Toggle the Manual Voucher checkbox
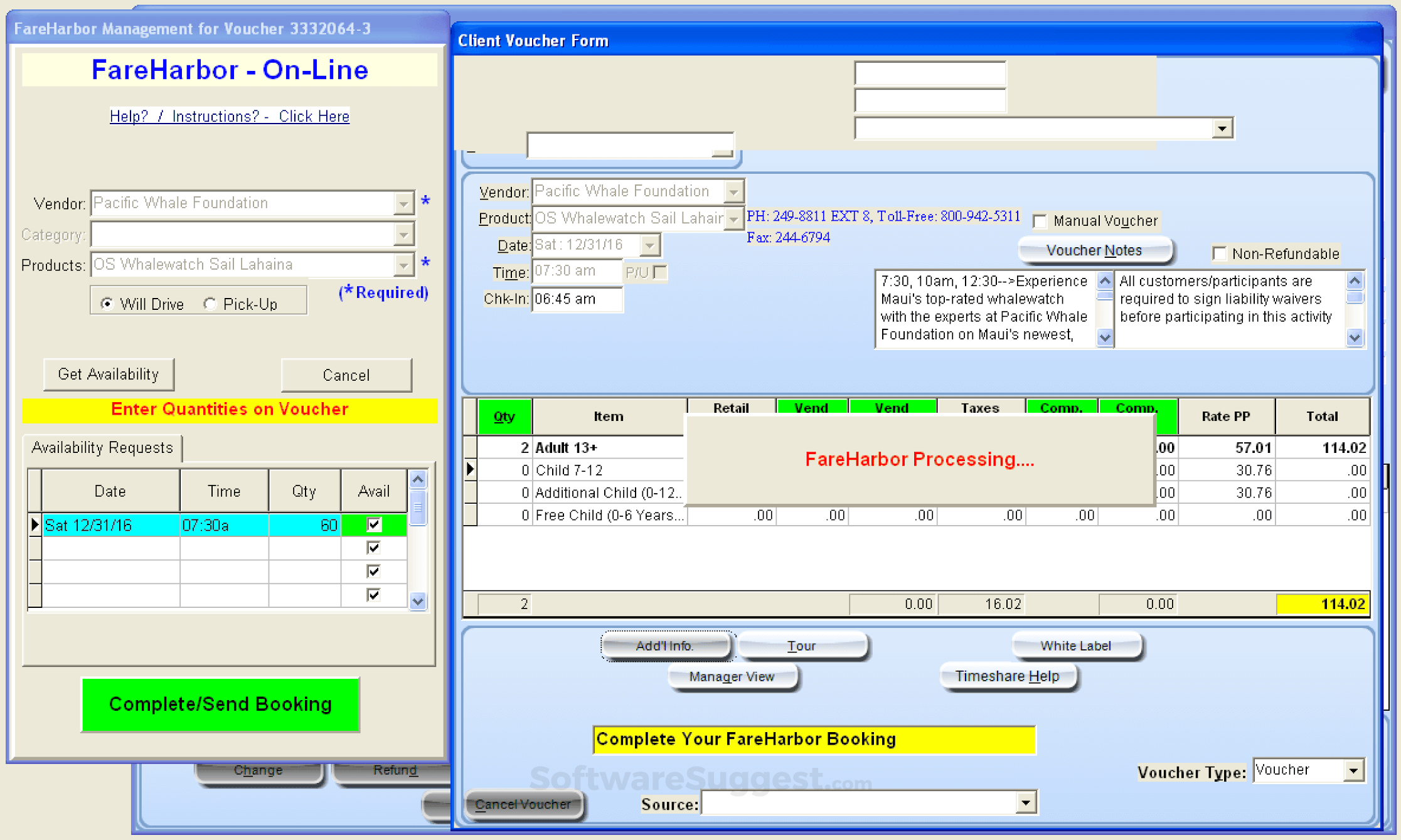 (x=1040, y=221)
